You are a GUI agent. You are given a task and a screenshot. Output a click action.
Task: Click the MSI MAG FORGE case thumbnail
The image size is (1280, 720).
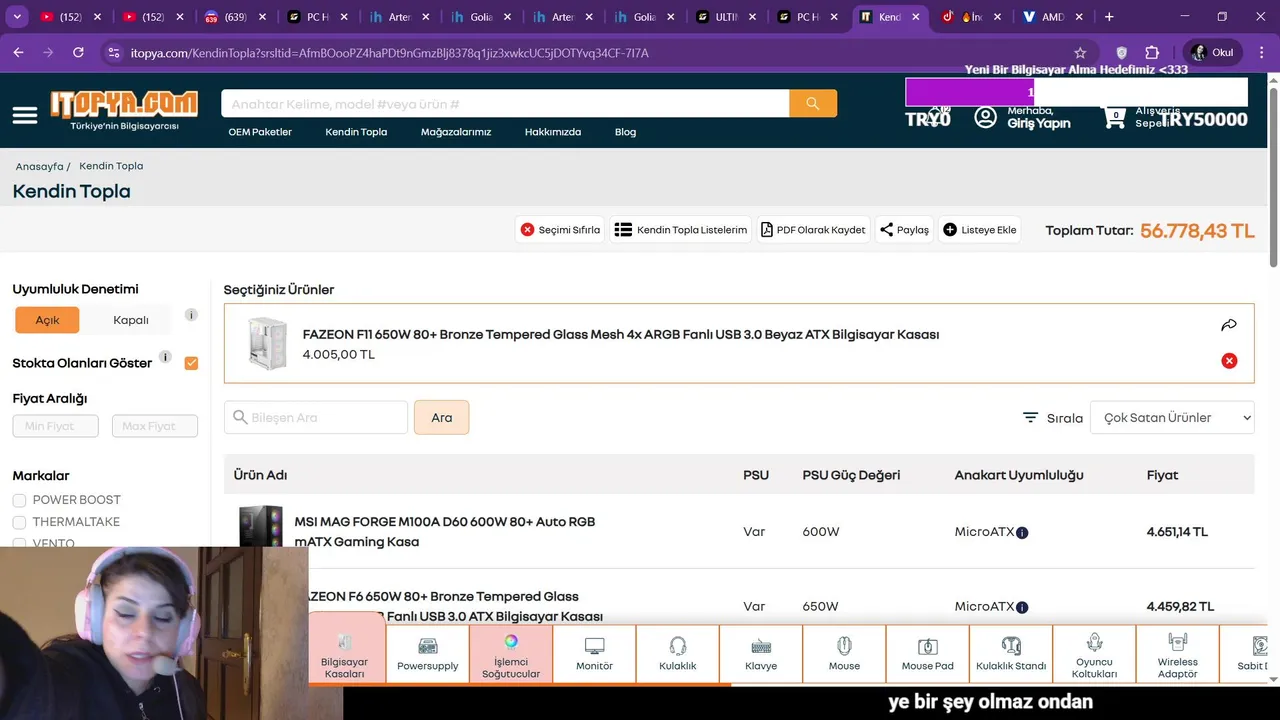(261, 526)
